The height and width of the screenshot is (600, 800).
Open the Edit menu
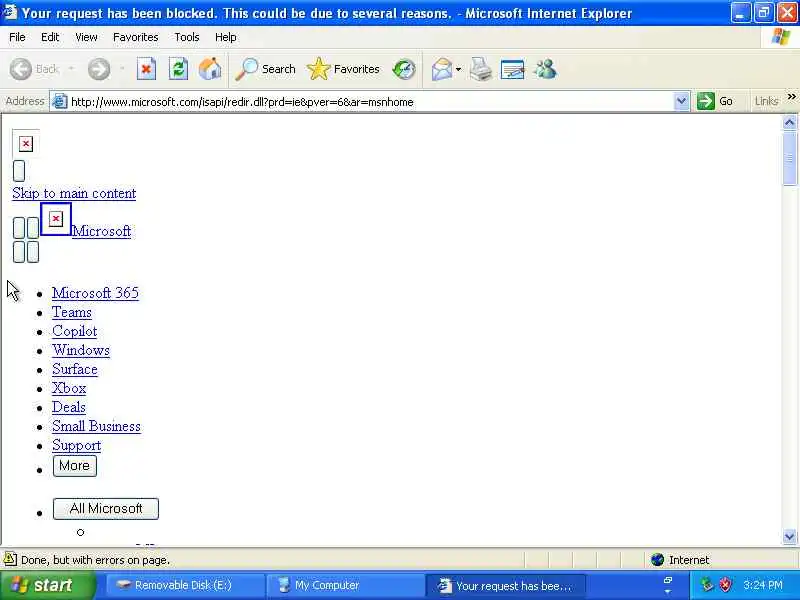(x=50, y=37)
